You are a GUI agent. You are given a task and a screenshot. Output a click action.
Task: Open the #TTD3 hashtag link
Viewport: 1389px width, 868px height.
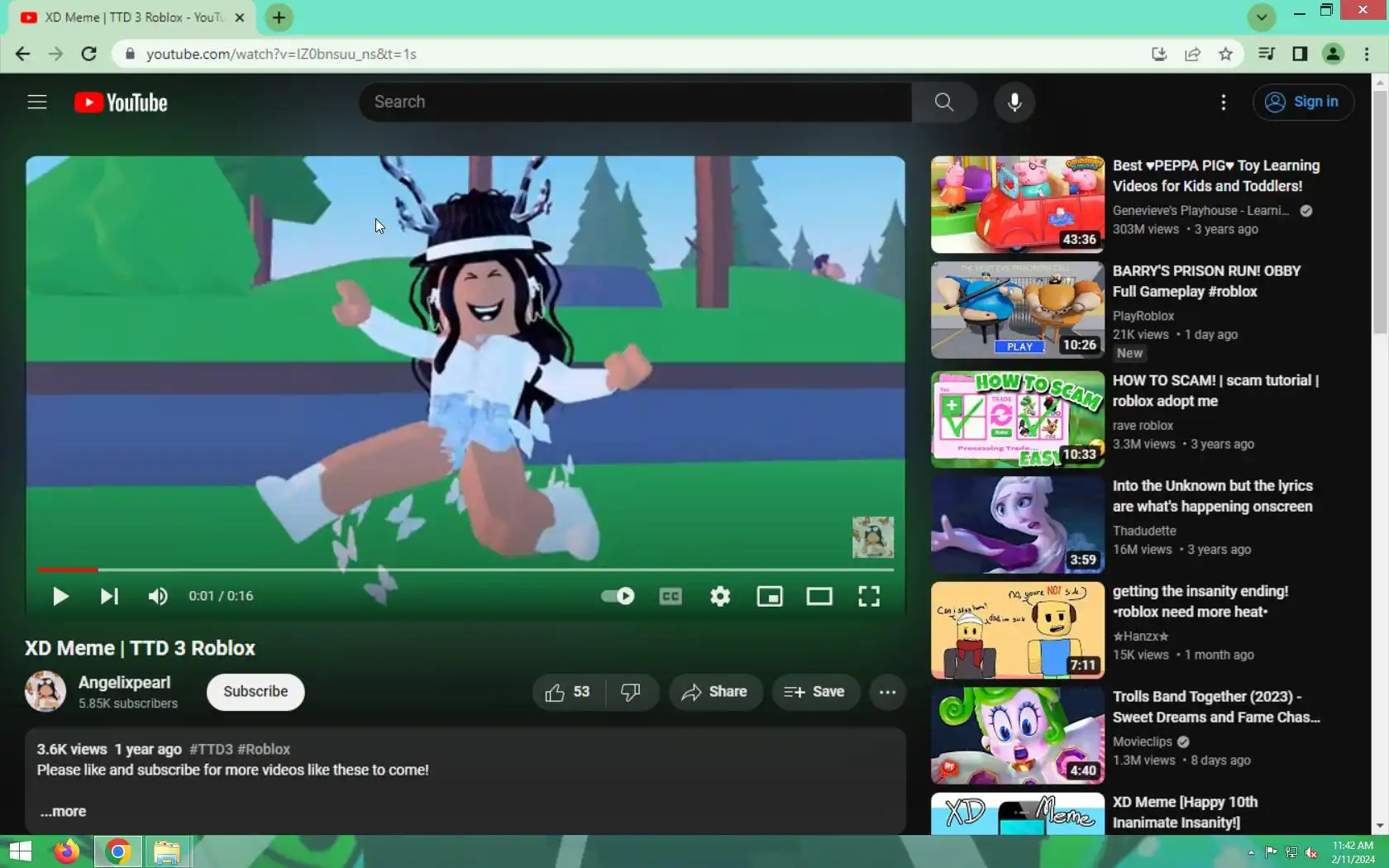pyautogui.click(x=211, y=749)
